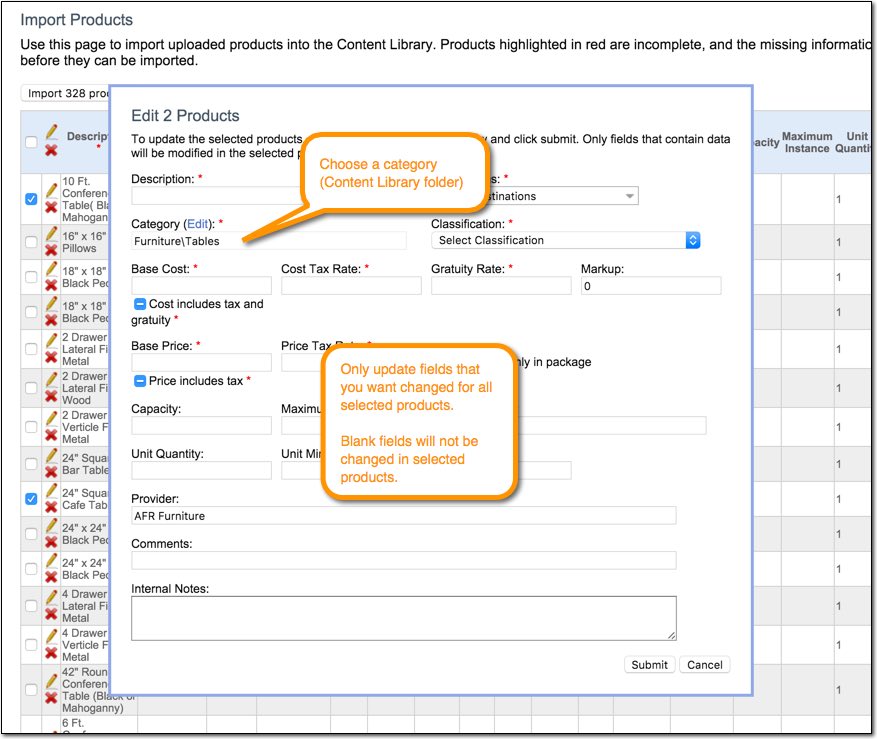This screenshot has width=877, height=739.
Task: Toggle the Price includes tax checkbox
Action: (140, 381)
